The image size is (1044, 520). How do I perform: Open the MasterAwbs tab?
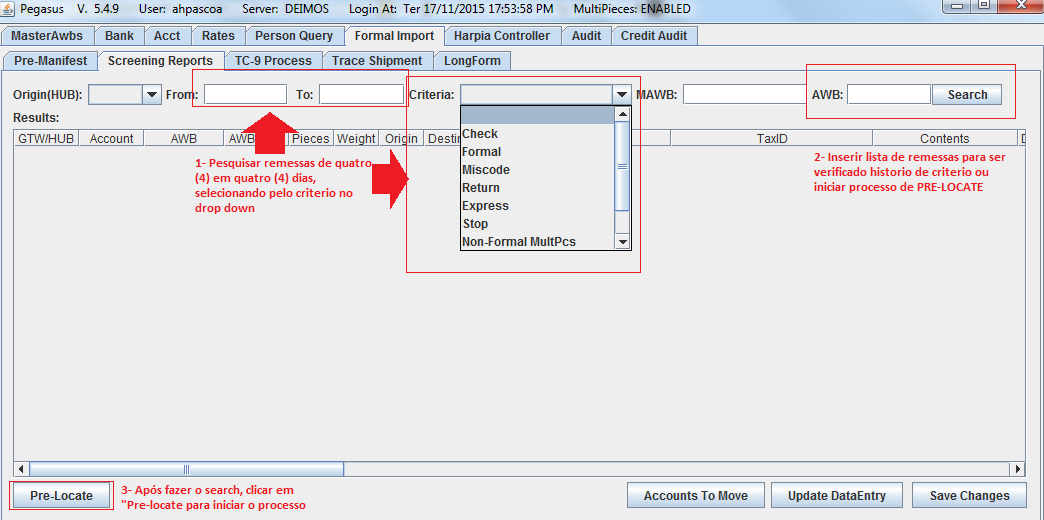click(48, 36)
